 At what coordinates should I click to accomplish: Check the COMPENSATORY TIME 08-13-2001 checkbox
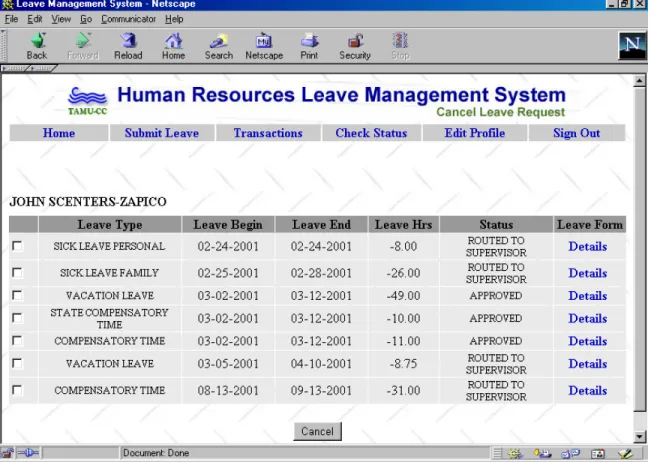click(x=17, y=390)
